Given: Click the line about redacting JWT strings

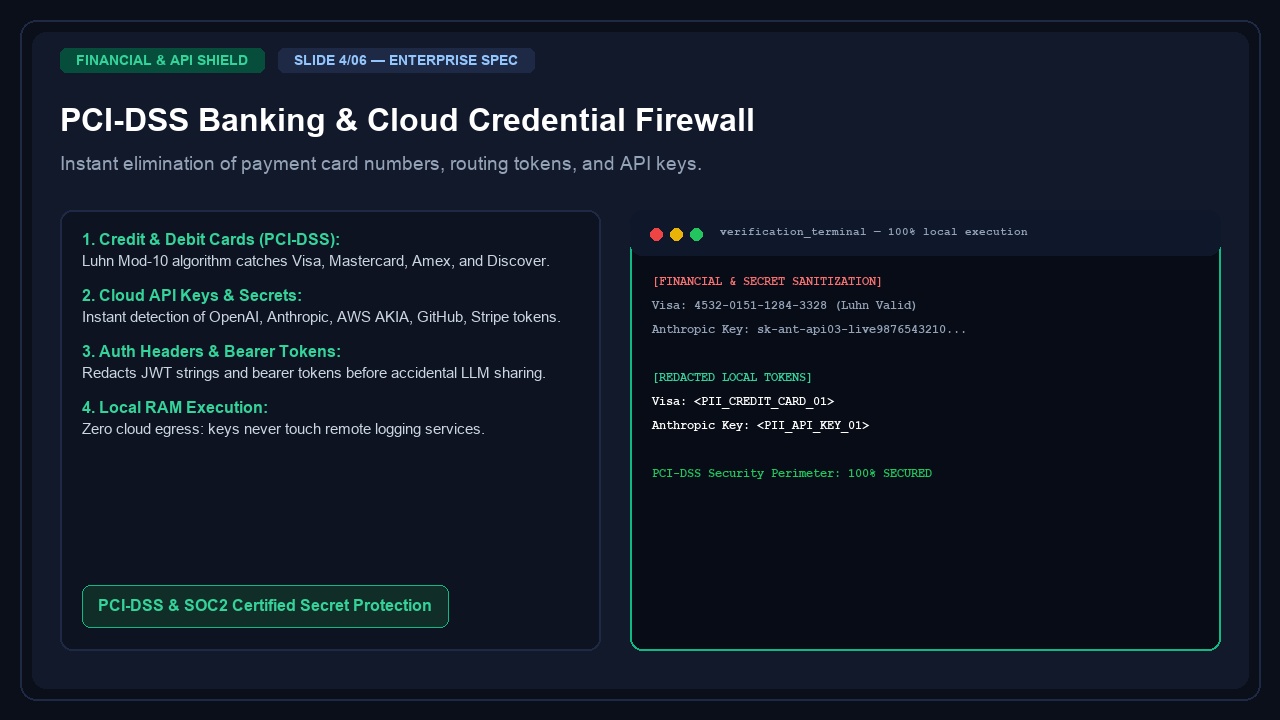Looking at the screenshot, I should pyautogui.click(x=314, y=373).
